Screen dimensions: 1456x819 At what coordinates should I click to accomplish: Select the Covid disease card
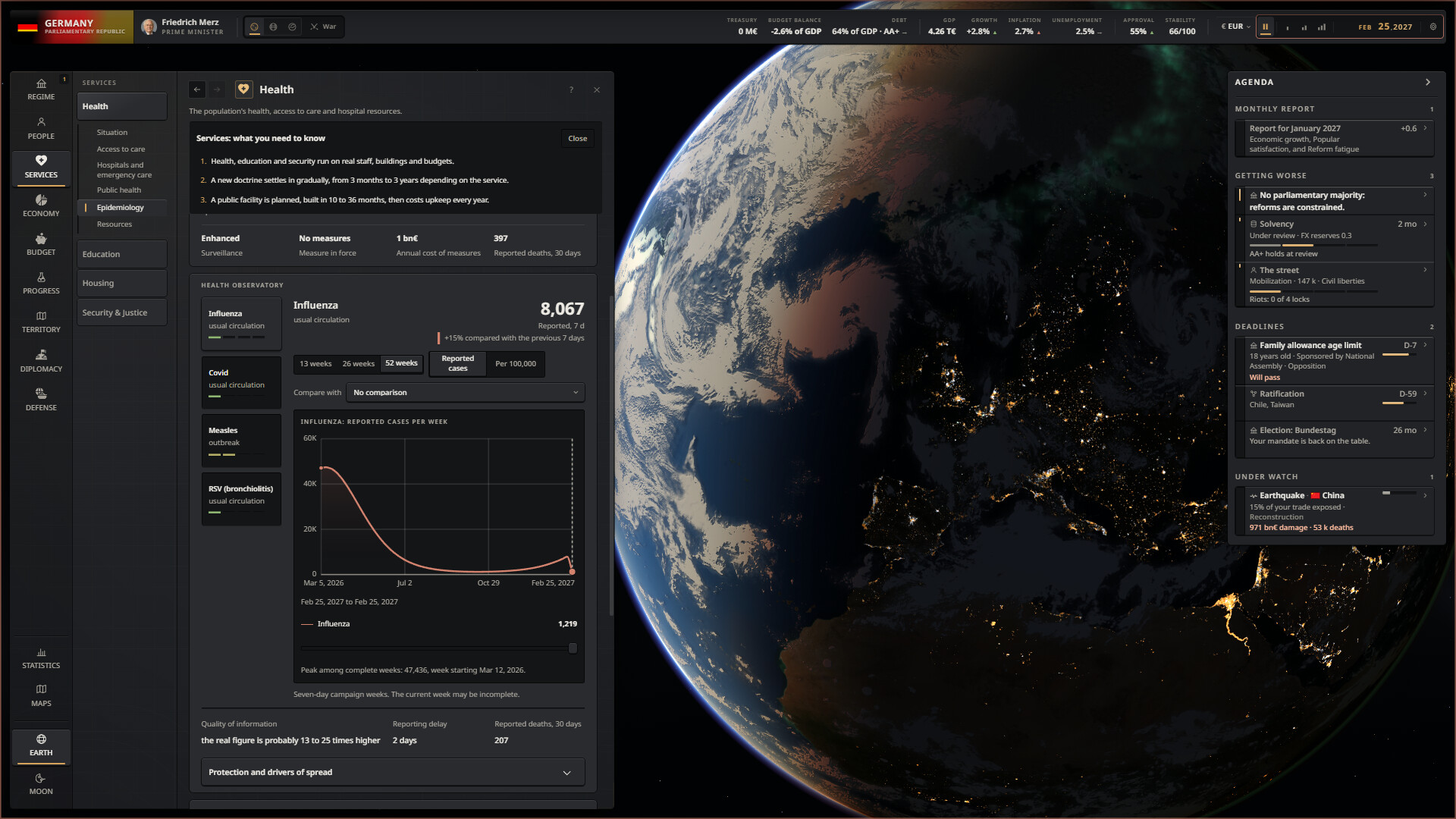[241, 382]
